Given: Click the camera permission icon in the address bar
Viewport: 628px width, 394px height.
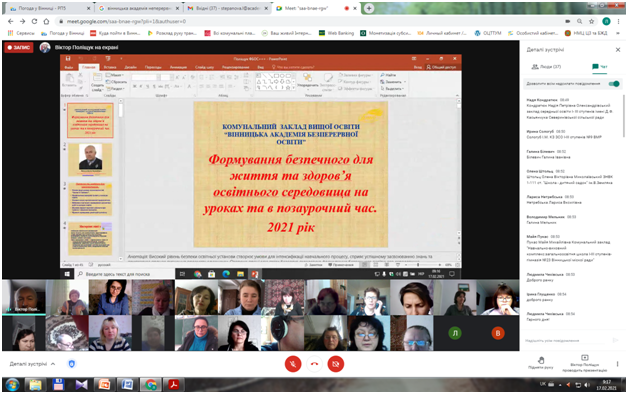Looking at the screenshot, I should [x=568, y=21].
